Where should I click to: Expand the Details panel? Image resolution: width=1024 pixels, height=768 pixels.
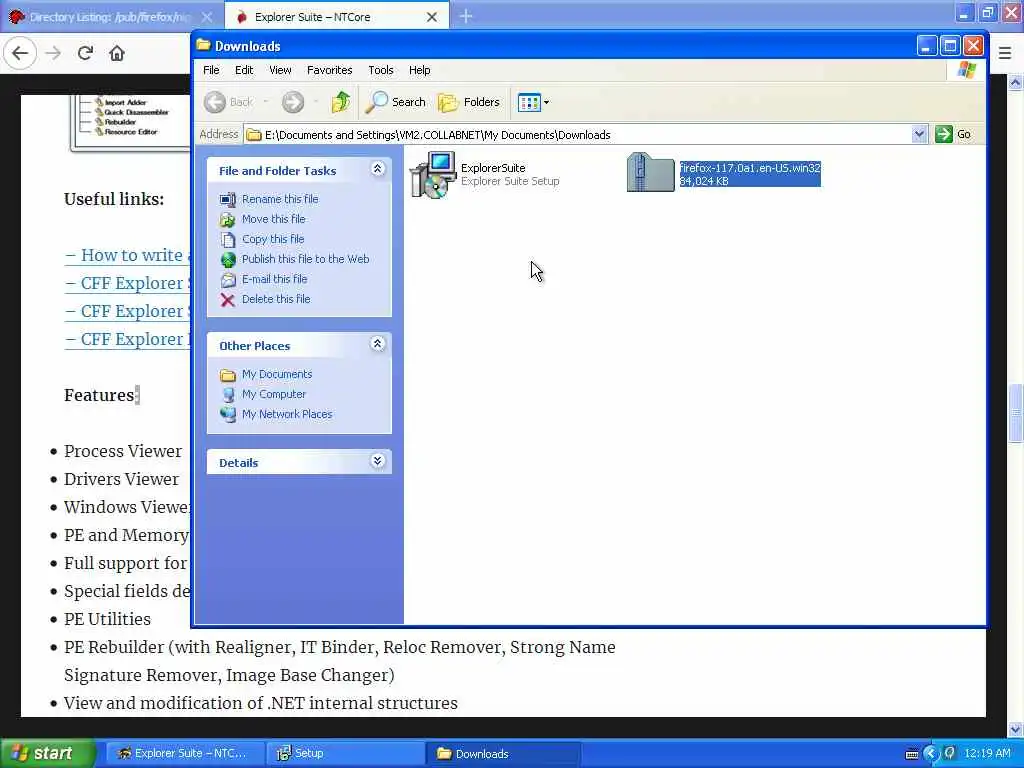click(x=377, y=461)
